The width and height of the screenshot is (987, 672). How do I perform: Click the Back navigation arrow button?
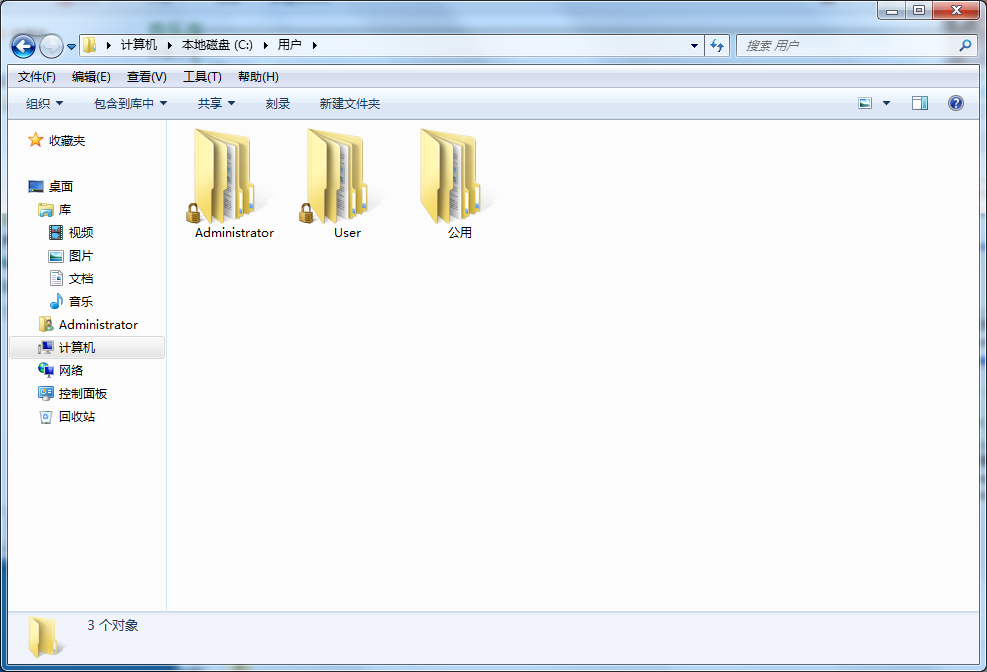coord(23,46)
